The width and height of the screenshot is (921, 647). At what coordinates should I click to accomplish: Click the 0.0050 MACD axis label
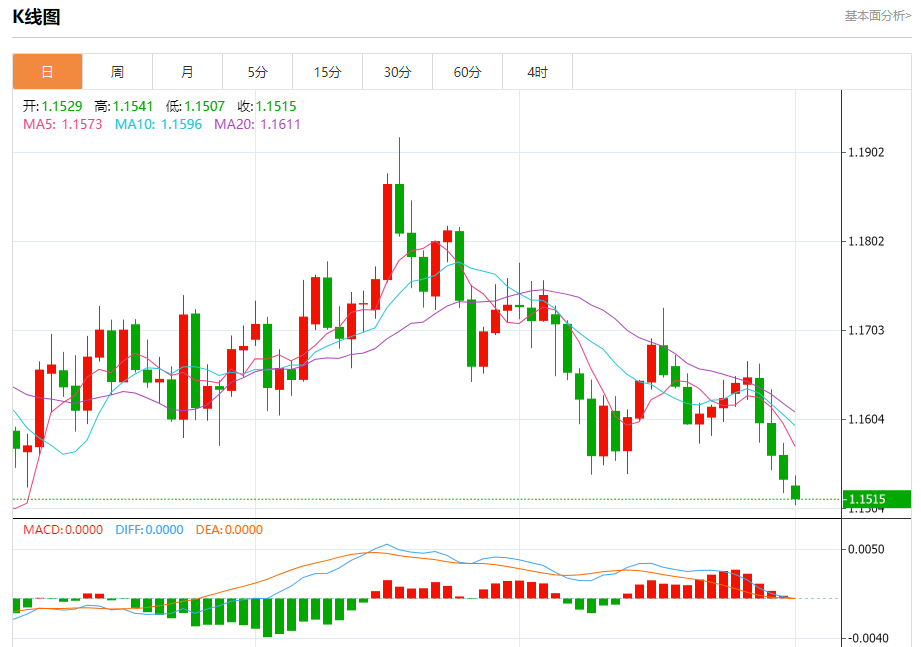click(865, 550)
